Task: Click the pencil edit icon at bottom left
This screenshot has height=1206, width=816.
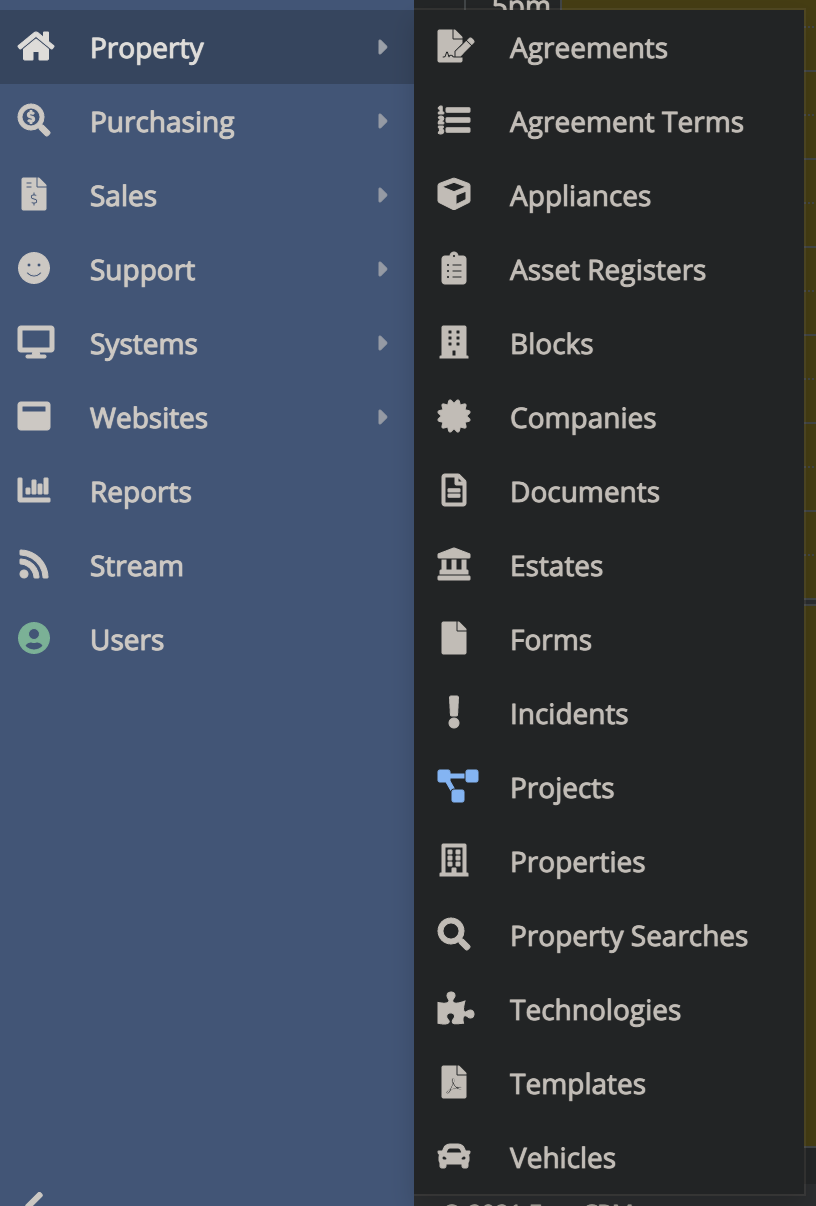Action: [32, 1198]
